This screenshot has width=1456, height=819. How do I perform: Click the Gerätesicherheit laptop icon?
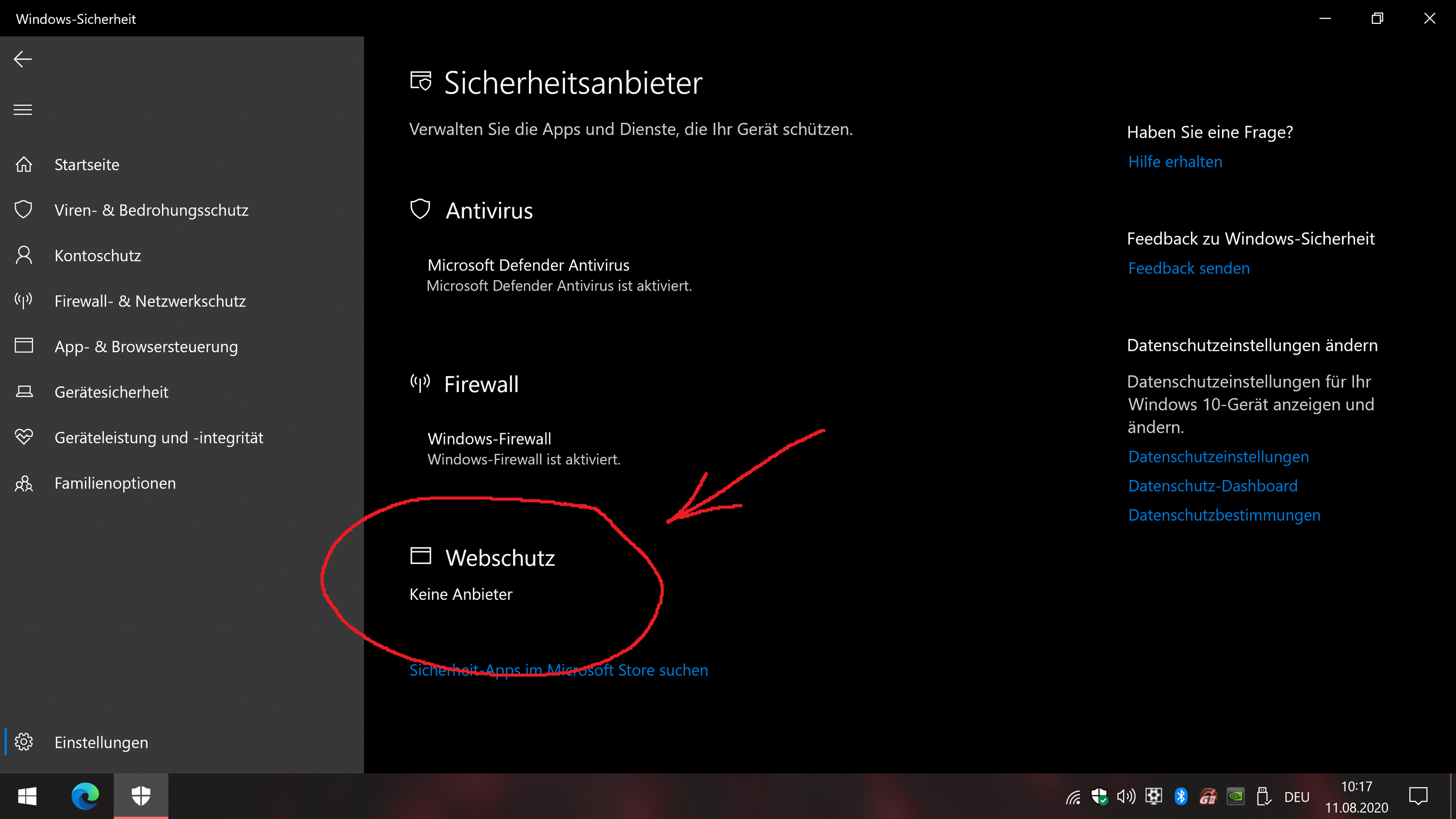point(24,392)
